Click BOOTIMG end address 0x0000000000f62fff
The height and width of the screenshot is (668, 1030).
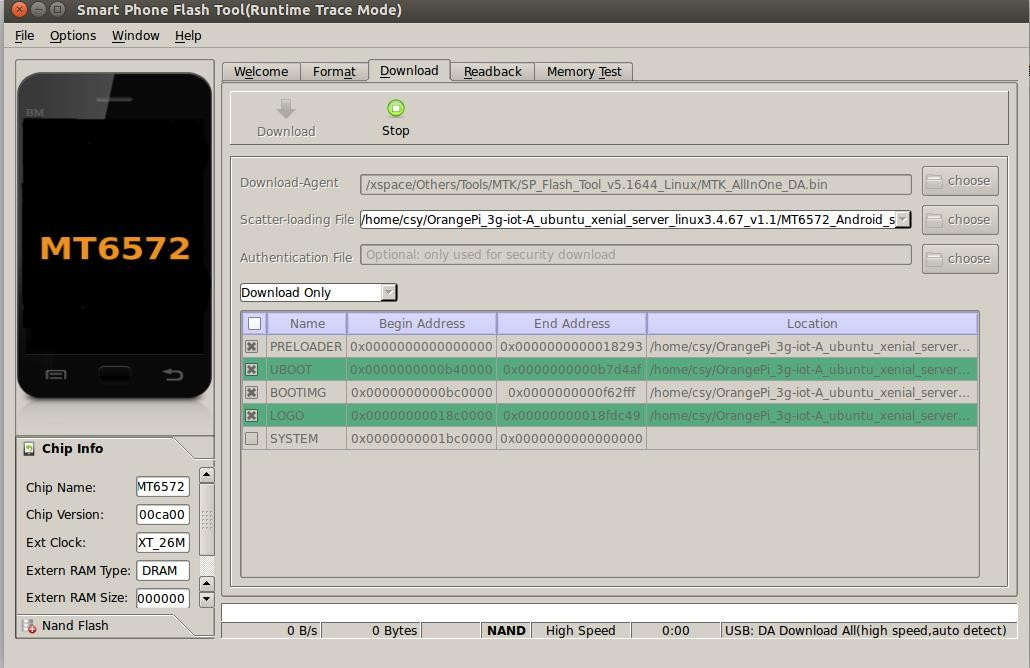571,393
